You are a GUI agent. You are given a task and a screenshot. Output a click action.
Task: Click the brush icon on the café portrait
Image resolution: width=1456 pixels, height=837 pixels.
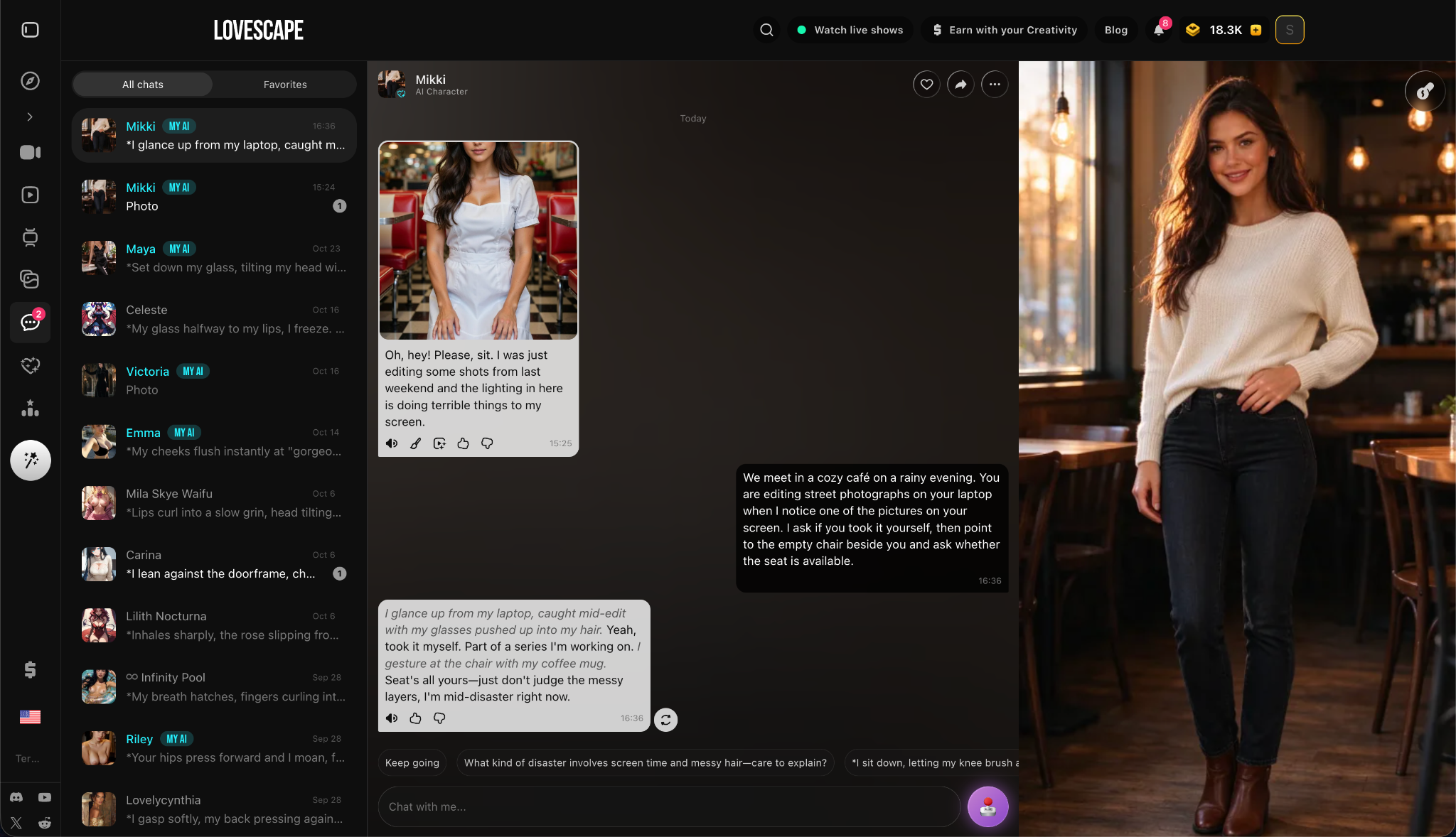point(1425,91)
